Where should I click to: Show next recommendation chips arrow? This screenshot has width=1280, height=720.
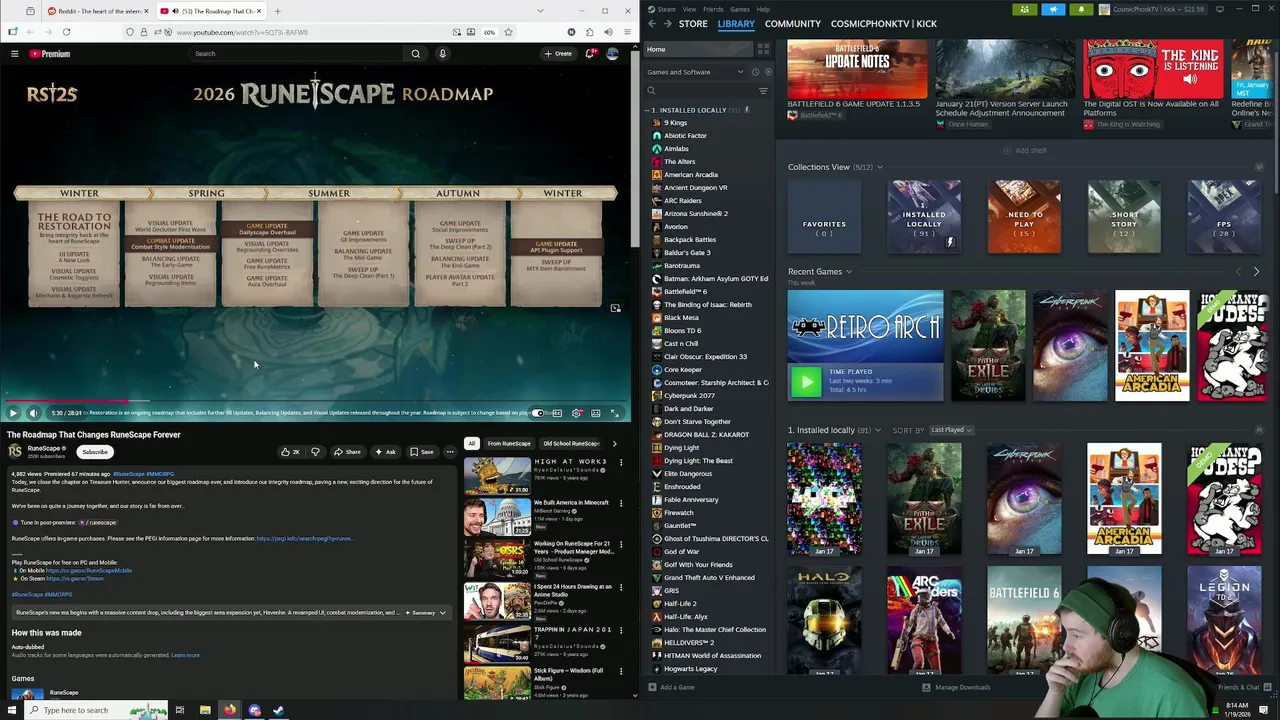(x=614, y=443)
